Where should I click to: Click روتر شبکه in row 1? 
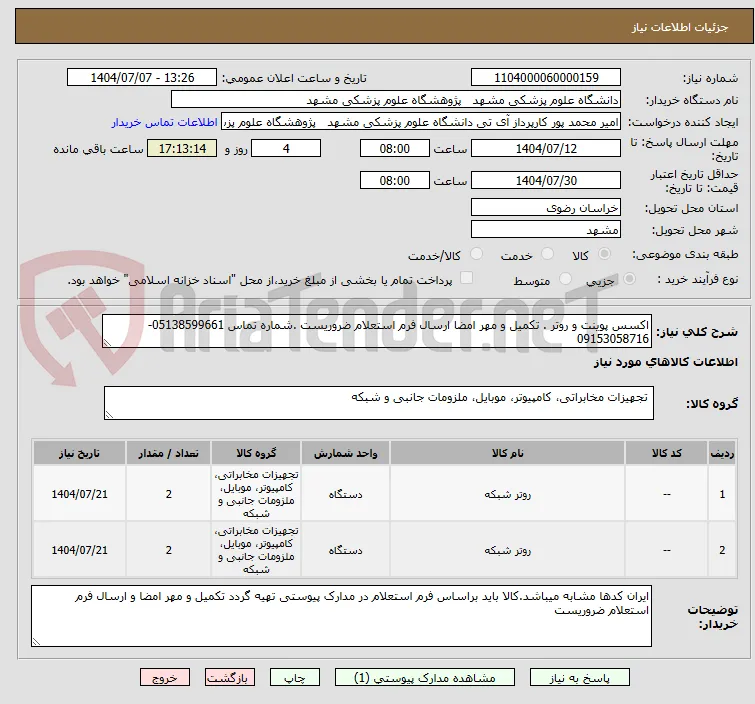[508, 494]
